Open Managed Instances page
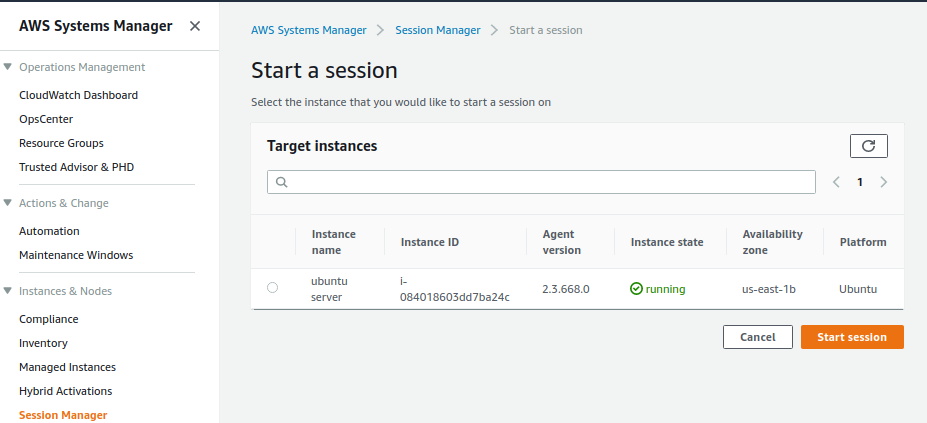 67,367
